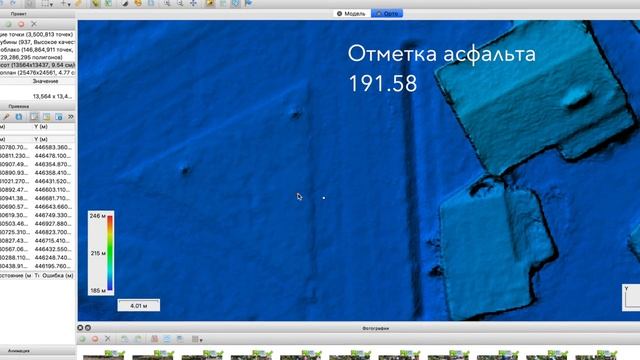
Task: Click the Y axis orientation widget
Action: pyautogui.click(x=631, y=298)
